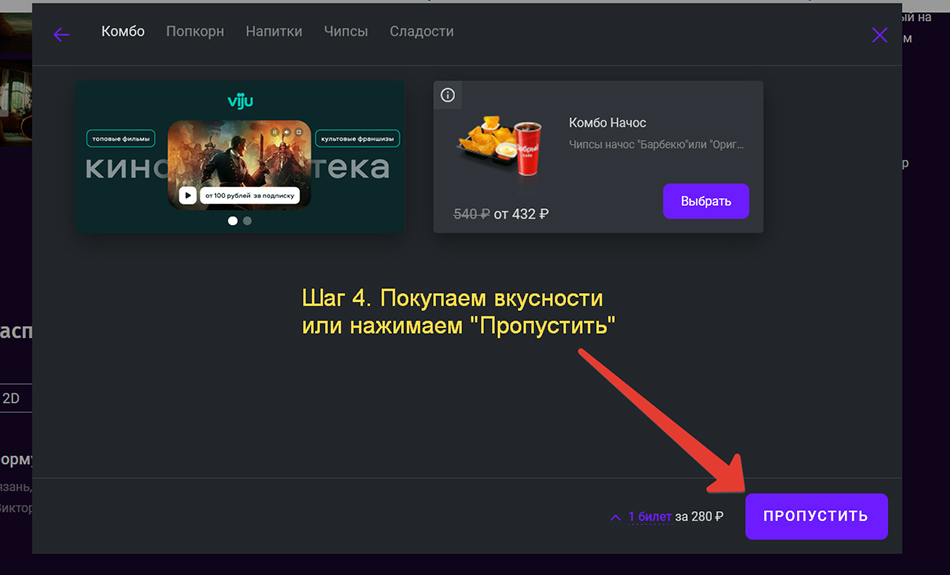Open the Сладости tab
This screenshot has width=950, height=575.
coord(422,32)
